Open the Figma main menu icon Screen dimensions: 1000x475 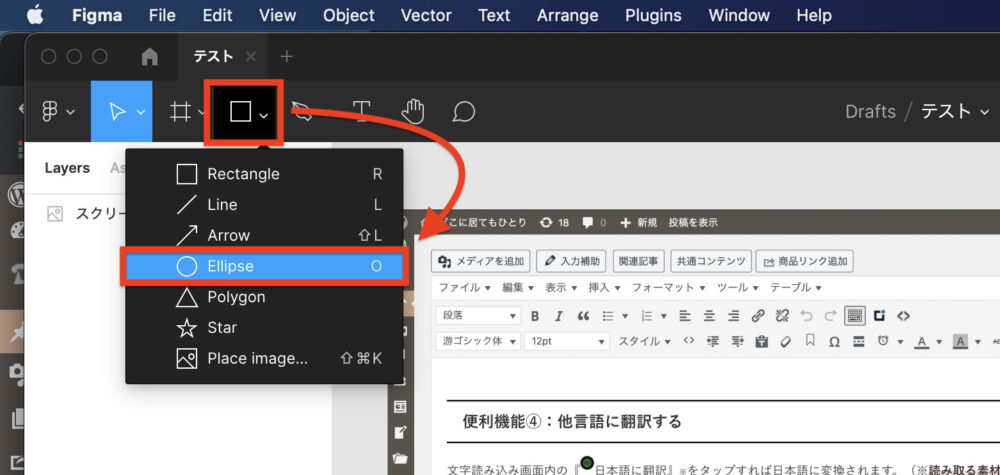pyautogui.click(x=50, y=112)
